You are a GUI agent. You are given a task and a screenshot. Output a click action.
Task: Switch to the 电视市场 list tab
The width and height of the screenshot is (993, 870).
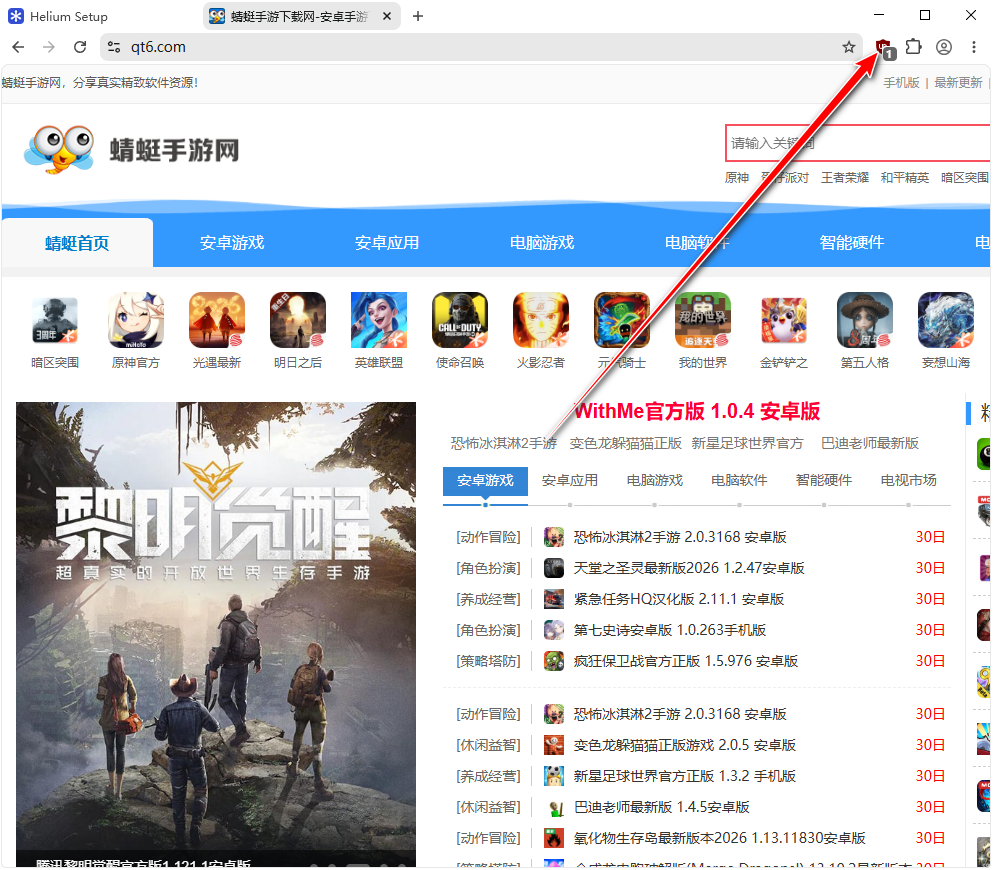pyautogui.click(x=908, y=481)
